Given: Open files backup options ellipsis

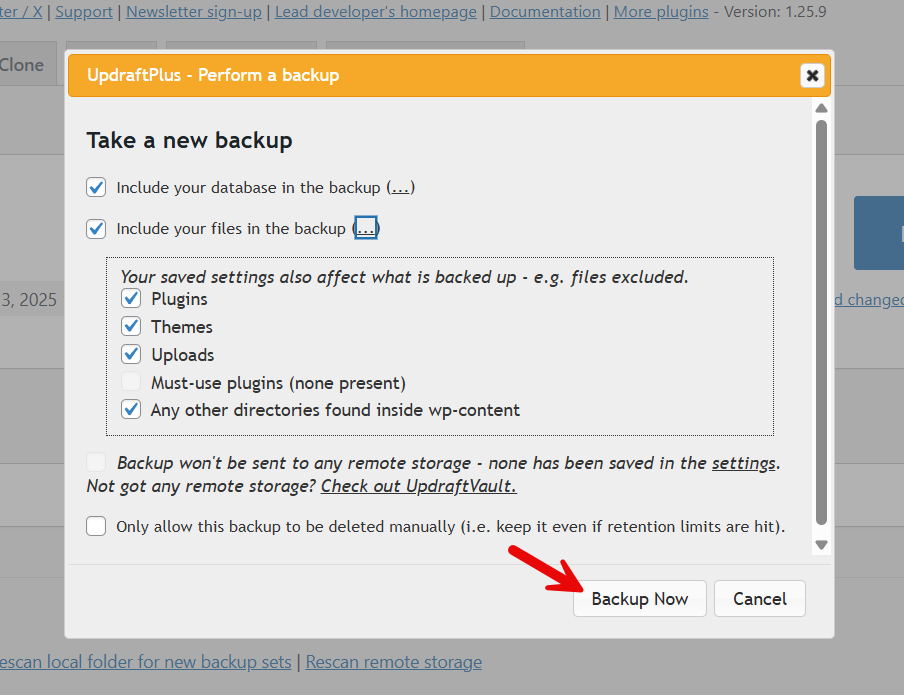Looking at the screenshot, I should tap(365, 228).
